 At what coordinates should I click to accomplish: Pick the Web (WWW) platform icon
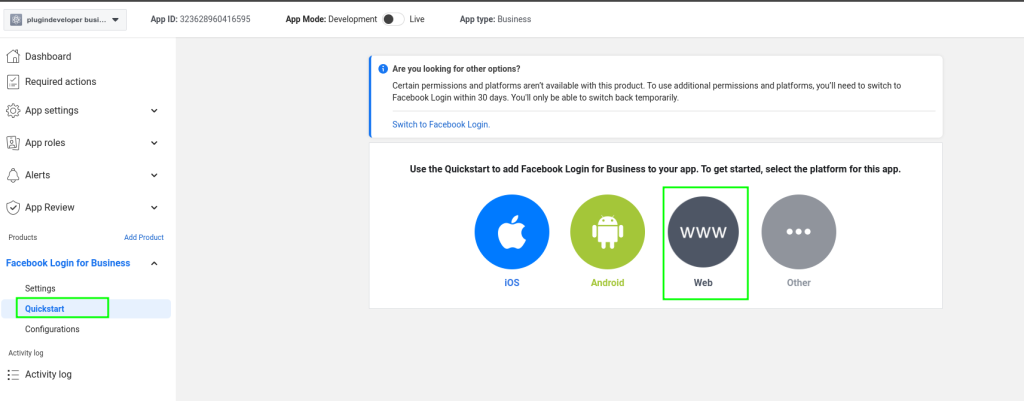point(703,231)
